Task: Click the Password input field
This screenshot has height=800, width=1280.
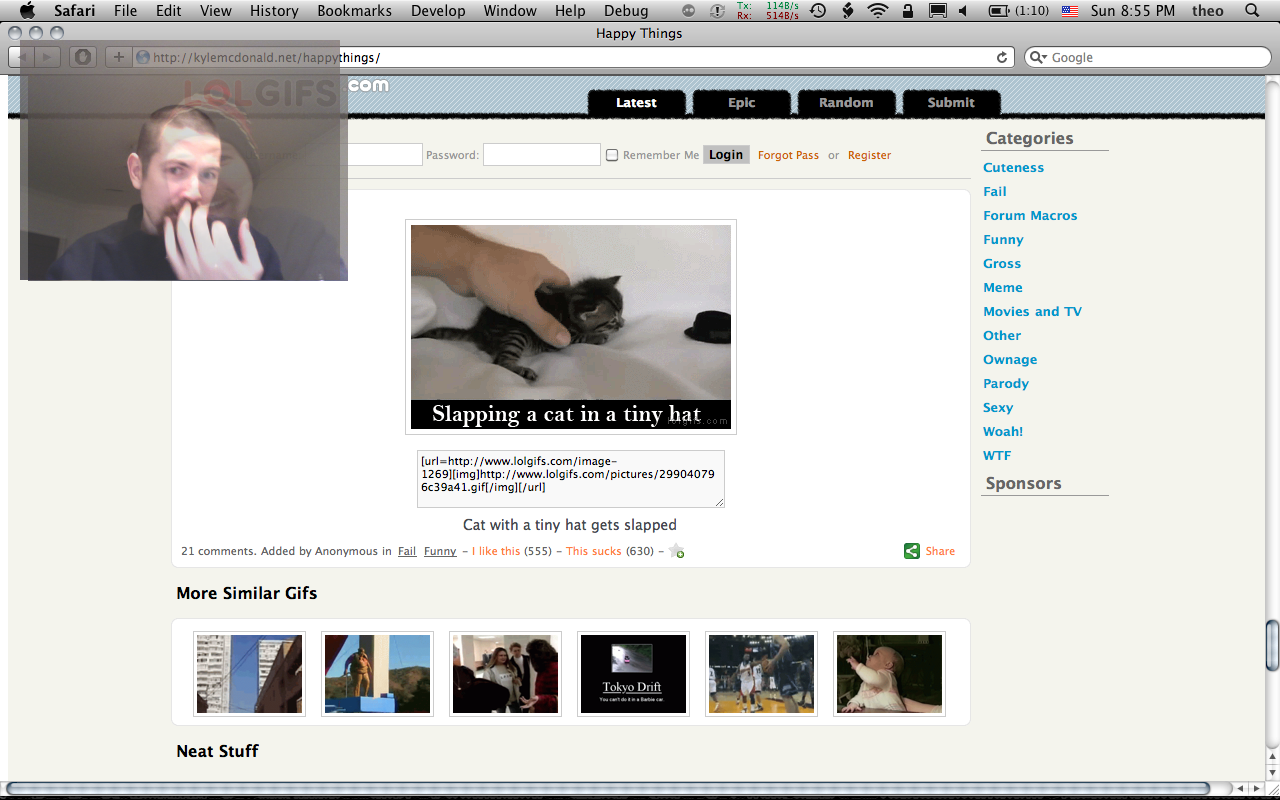Action: tap(541, 155)
